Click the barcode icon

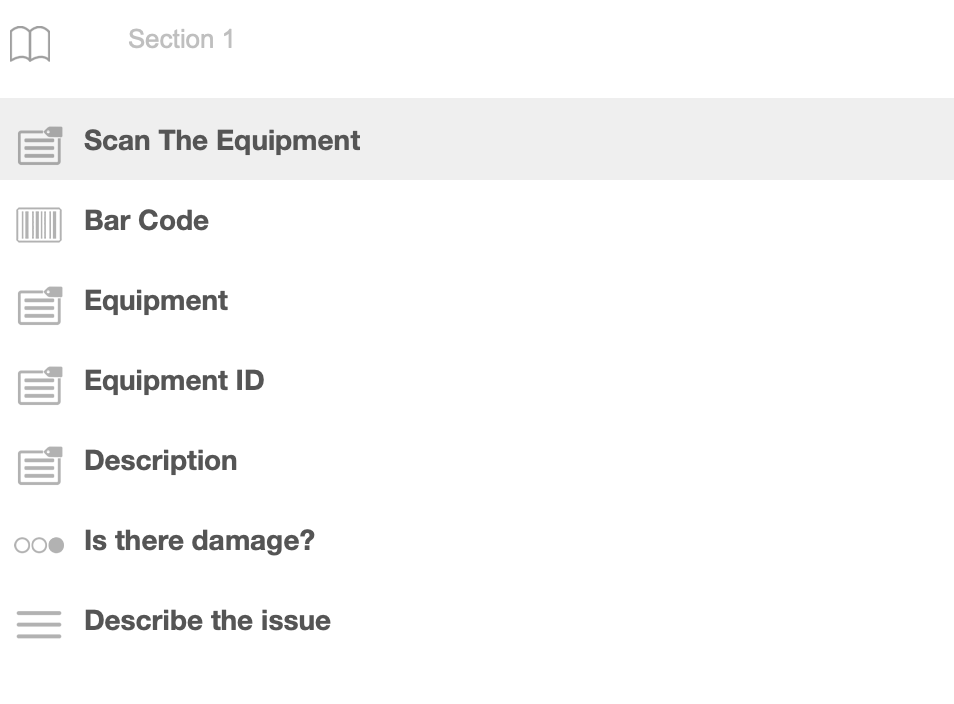tap(39, 225)
